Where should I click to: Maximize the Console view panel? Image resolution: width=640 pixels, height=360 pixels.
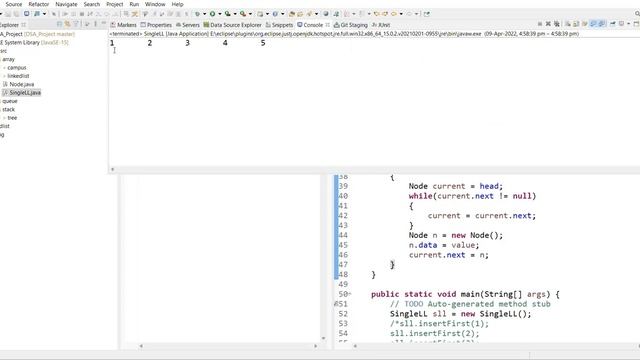click(x=636, y=24)
